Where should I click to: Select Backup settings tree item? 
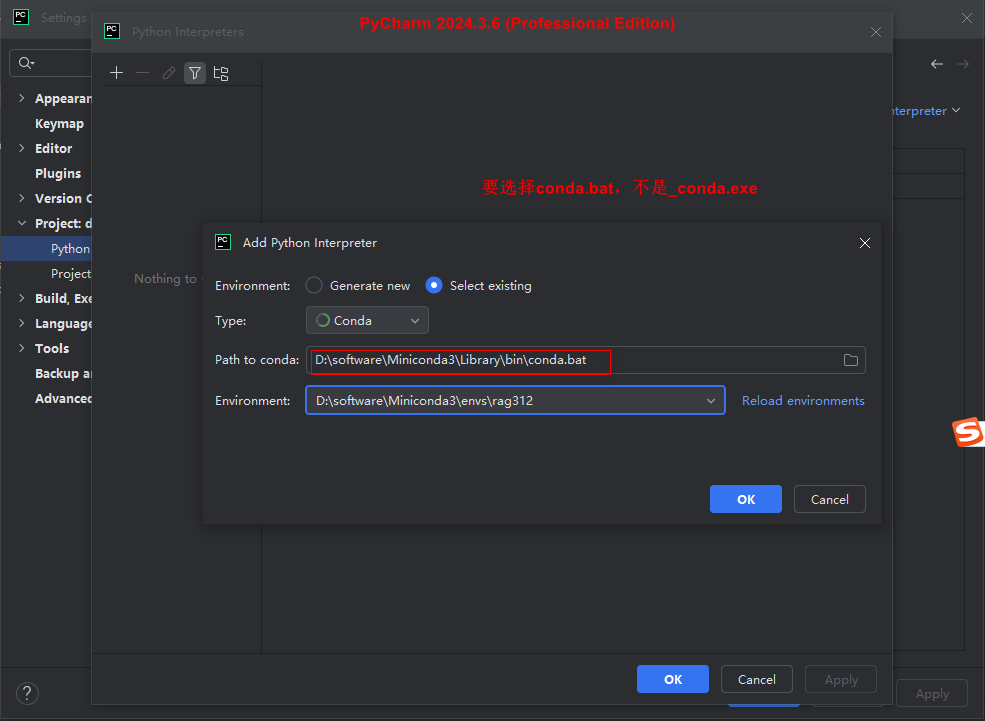[x=63, y=374]
